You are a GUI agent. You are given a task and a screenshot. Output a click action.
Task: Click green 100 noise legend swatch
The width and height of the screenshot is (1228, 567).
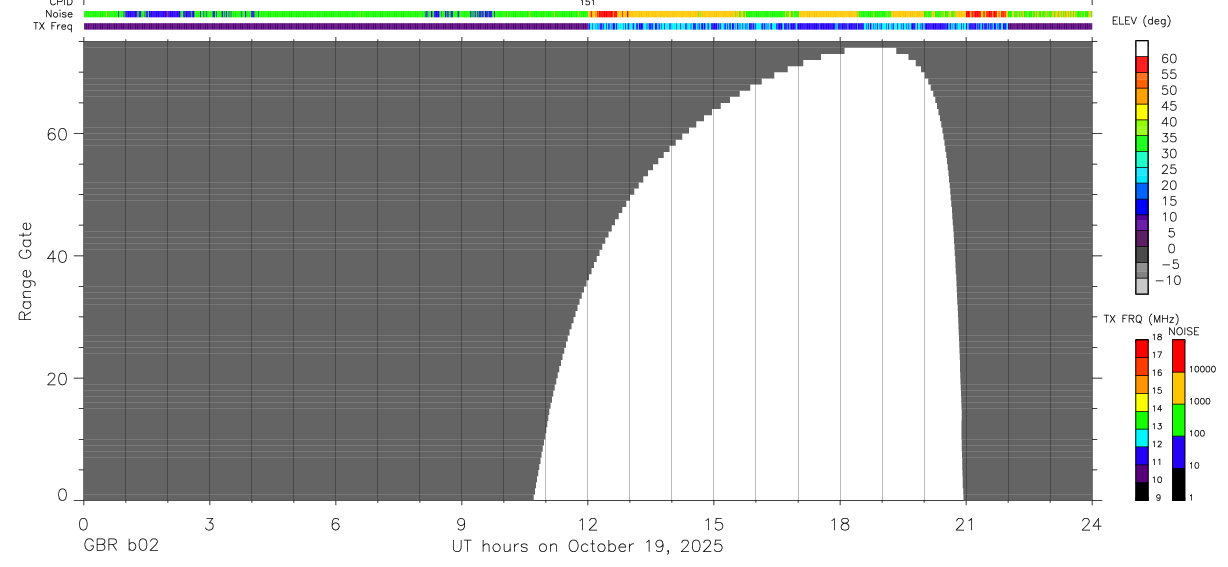1178,420
